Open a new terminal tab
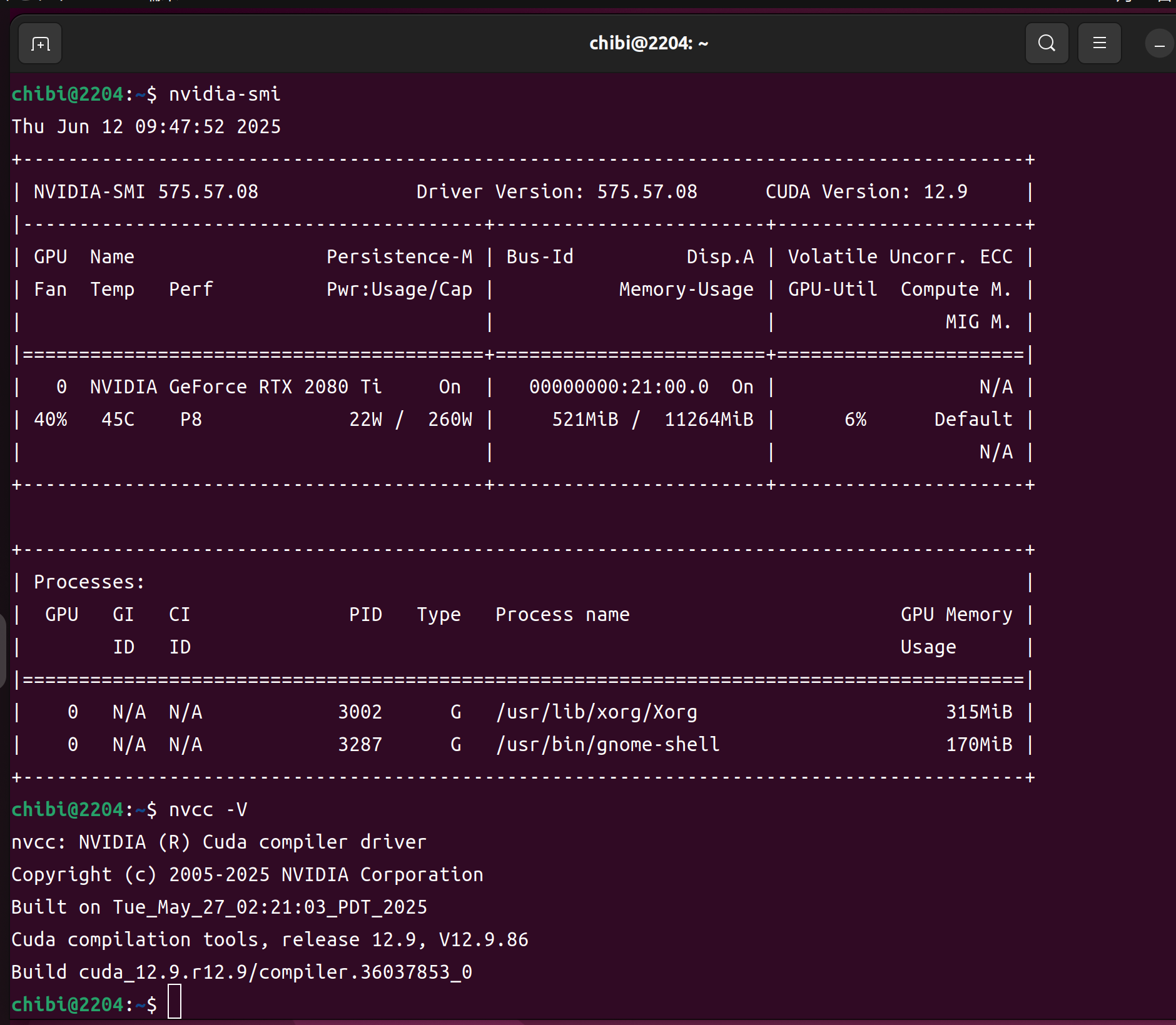This screenshot has width=1176, height=1025. click(x=40, y=44)
